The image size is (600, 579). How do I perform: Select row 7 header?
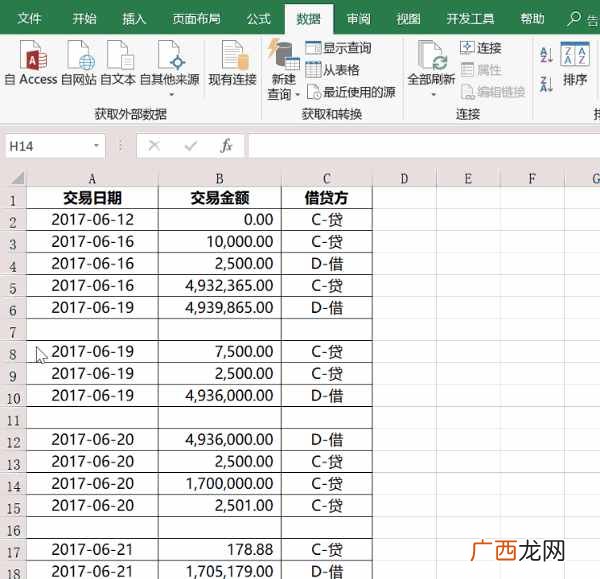coord(13,332)
